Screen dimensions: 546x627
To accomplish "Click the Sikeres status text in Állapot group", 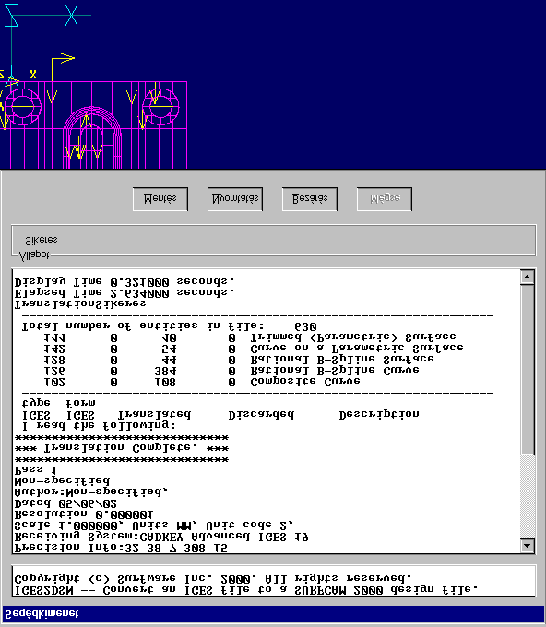I will click(41, 240).
